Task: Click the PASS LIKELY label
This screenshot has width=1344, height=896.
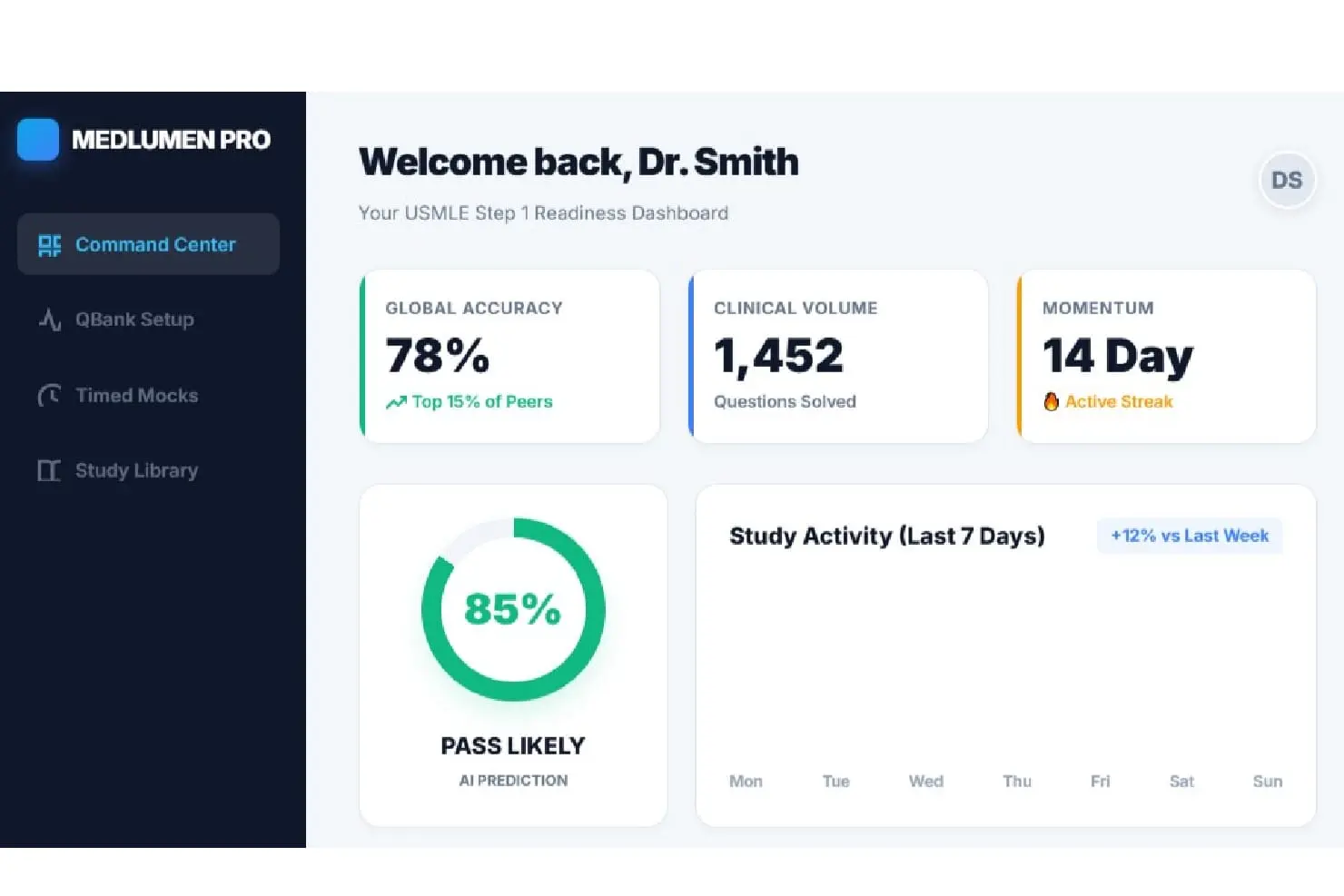Action: coord(513,746)
